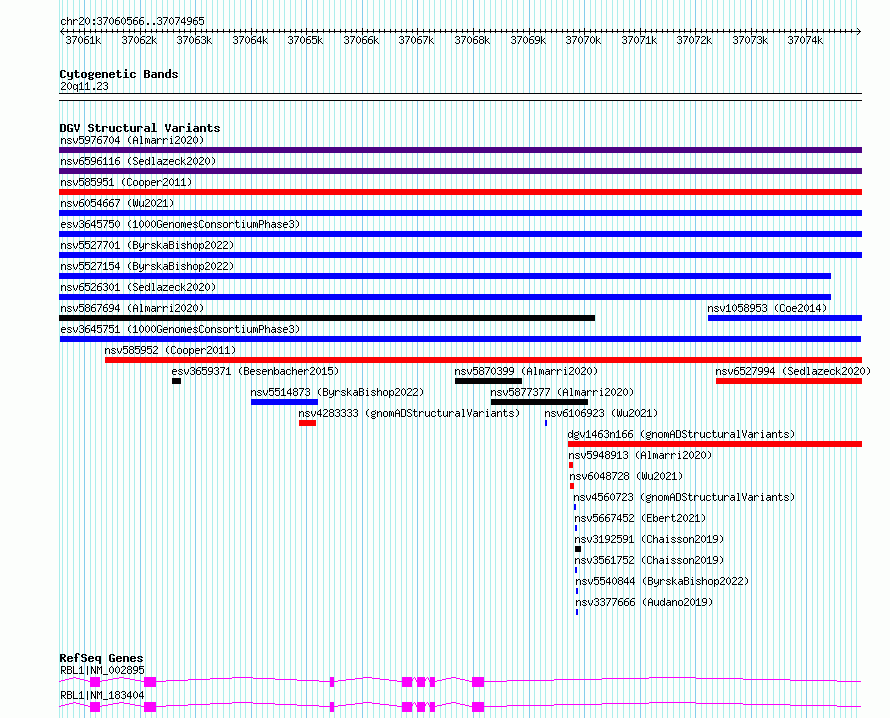The image size is (890, 718).
Task: Click nsv4560723 (gnomADStructuralVariants) label
Action: pos(684,497)
